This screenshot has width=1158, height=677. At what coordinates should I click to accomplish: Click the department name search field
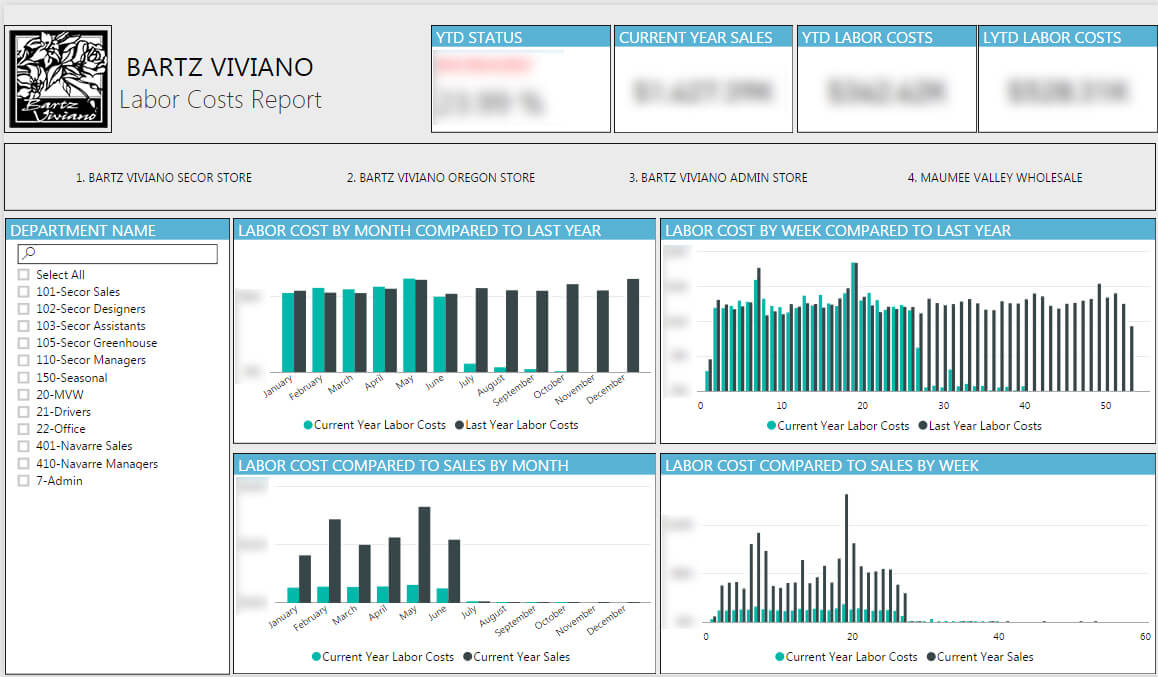click(x=118, y=253)
